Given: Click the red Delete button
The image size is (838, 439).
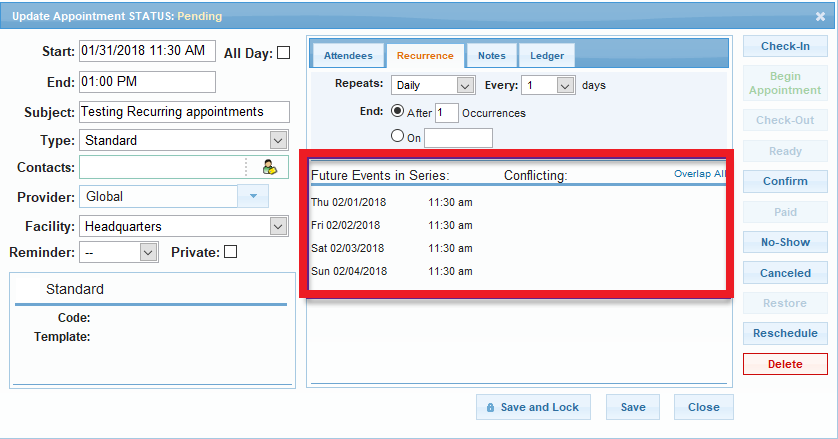Looking at the screenshot, I should click(x=785, y=364).
